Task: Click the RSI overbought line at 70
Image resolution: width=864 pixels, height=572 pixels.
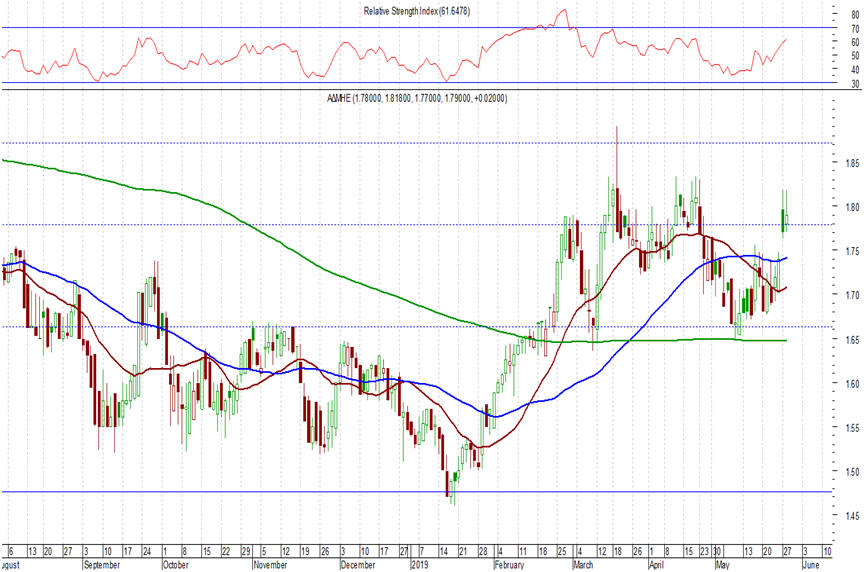Action: pyautogui.click(x=300, y=27)
